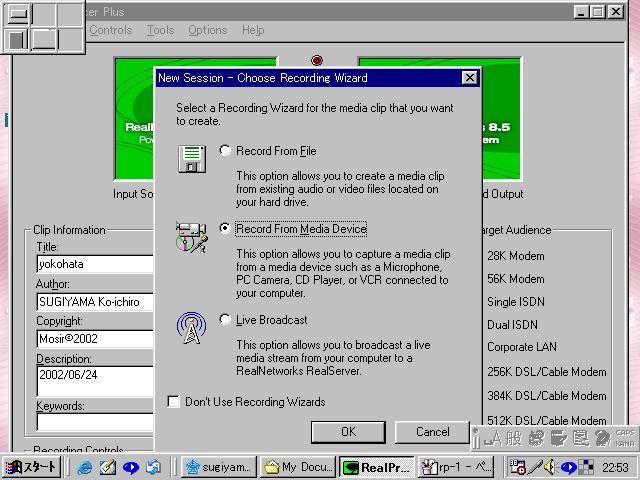640x480 pixels.
Task: Switch to the My Docu... taskbar window
Action: click(x=298, y=467)
